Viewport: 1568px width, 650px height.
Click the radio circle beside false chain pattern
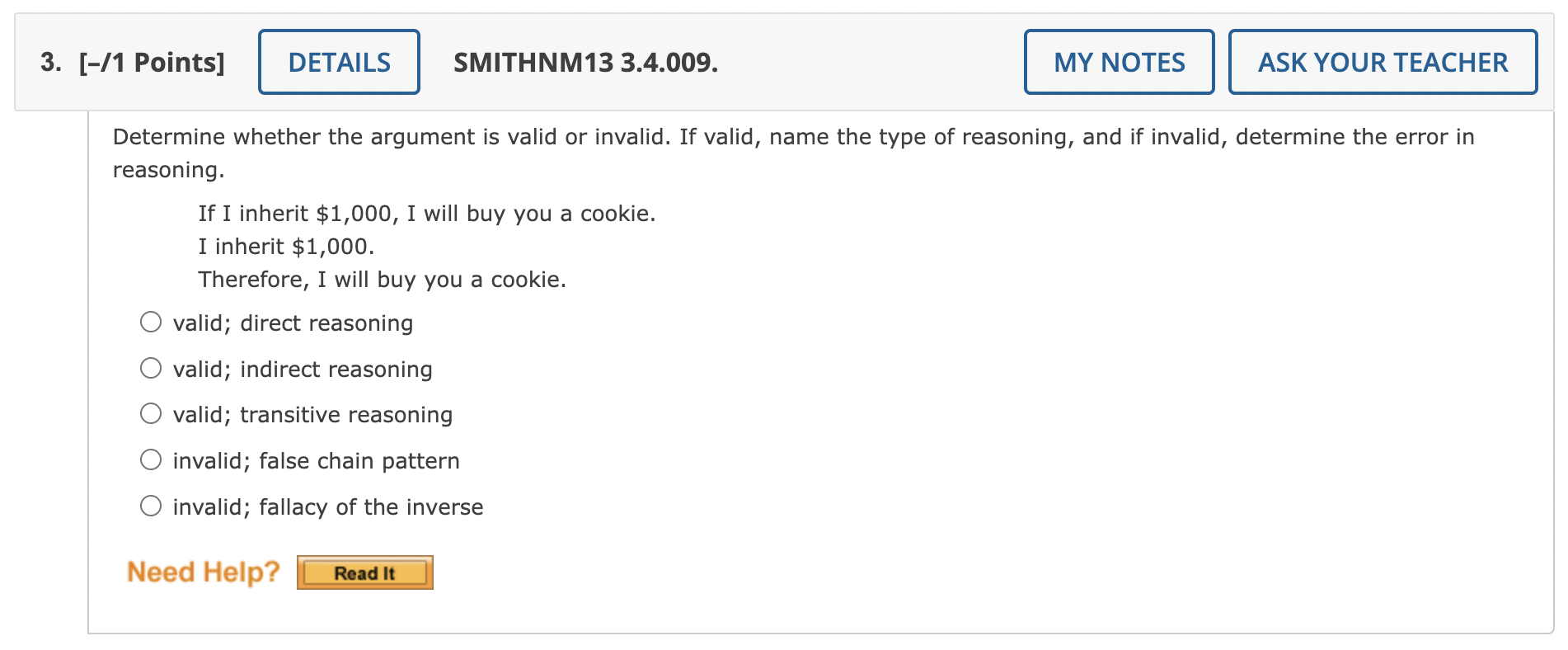[151, 459]
